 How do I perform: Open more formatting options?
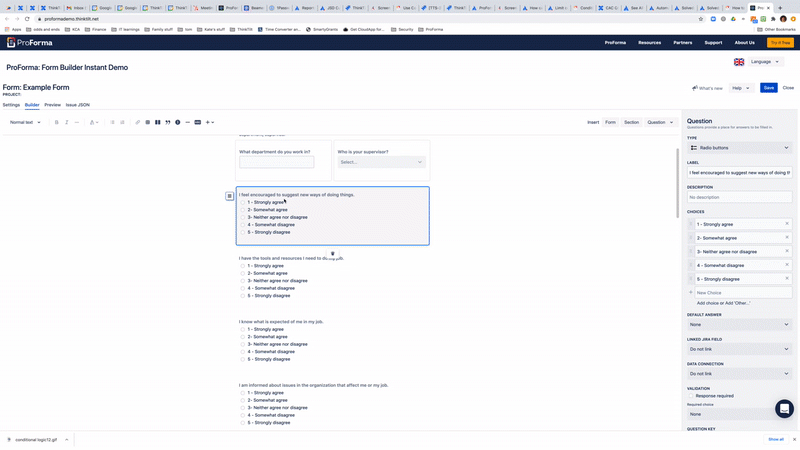[77, 122]
